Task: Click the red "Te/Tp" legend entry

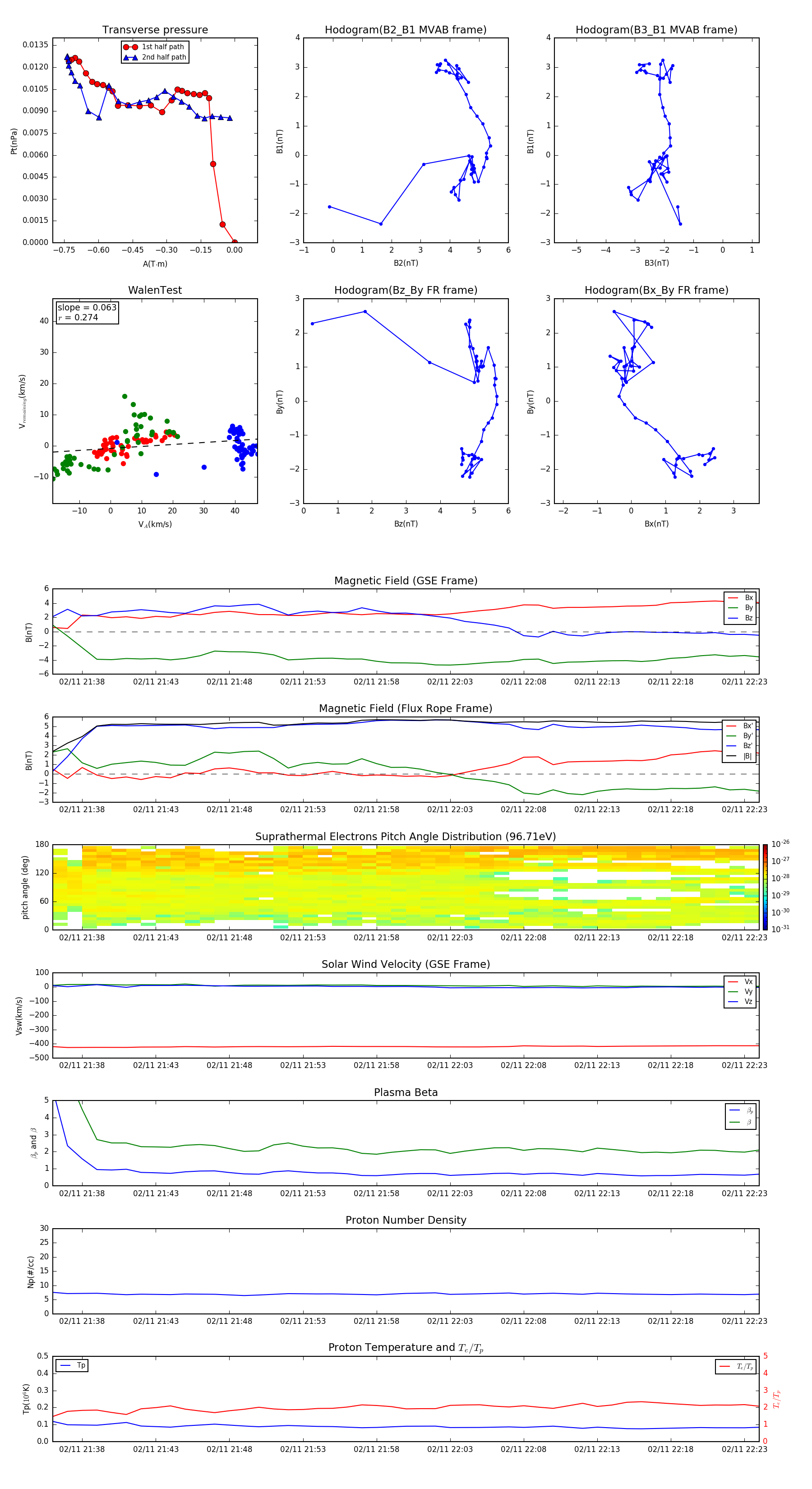Action: pos(737,1366)
